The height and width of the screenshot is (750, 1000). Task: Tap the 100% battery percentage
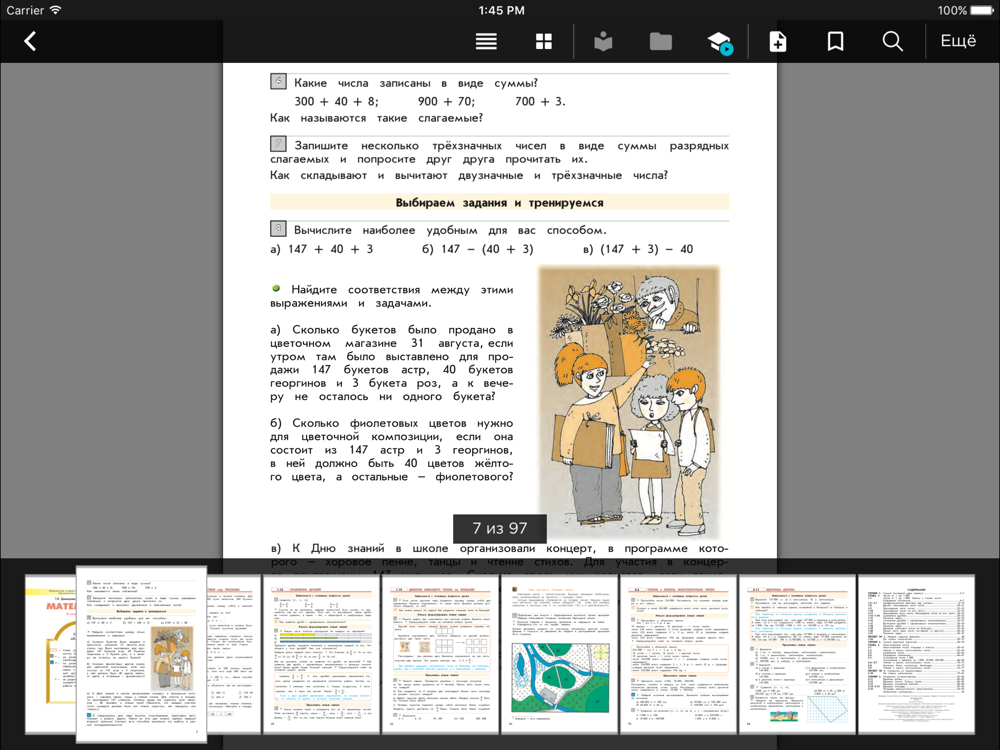point(952,10)
